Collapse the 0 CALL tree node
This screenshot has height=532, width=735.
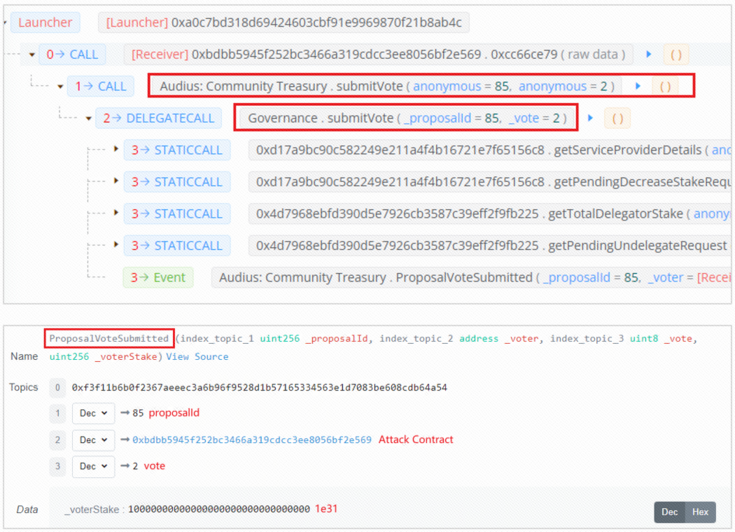tap(32, 55)
